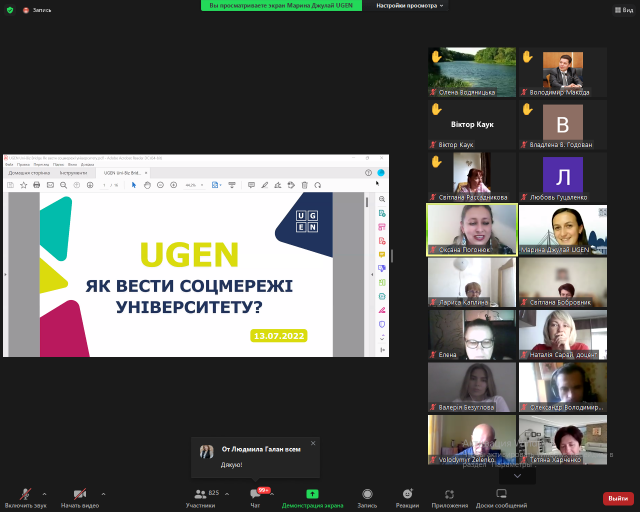Select Оксана Погонюк active speaker tile
640x512 pixels.
pyautogui.click(x=472, y=230)
